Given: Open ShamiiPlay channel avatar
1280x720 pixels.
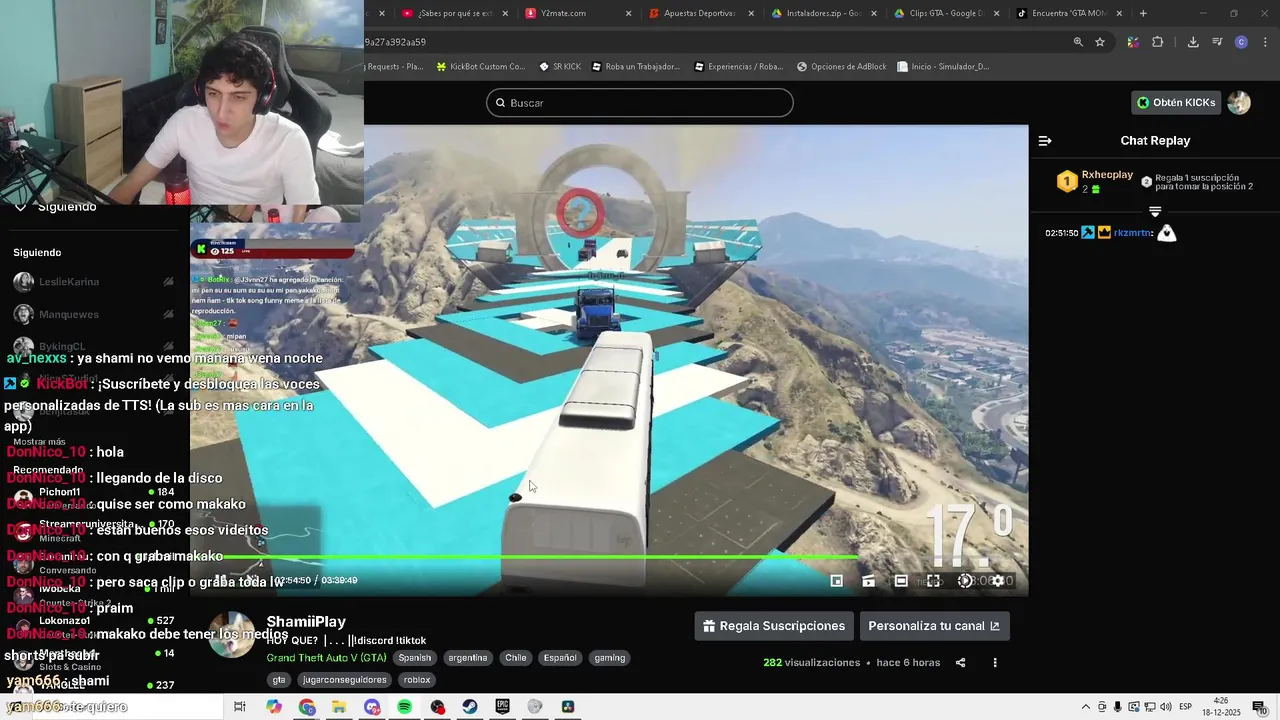Looking at the screenshot, I should click(x=232, y=635).
